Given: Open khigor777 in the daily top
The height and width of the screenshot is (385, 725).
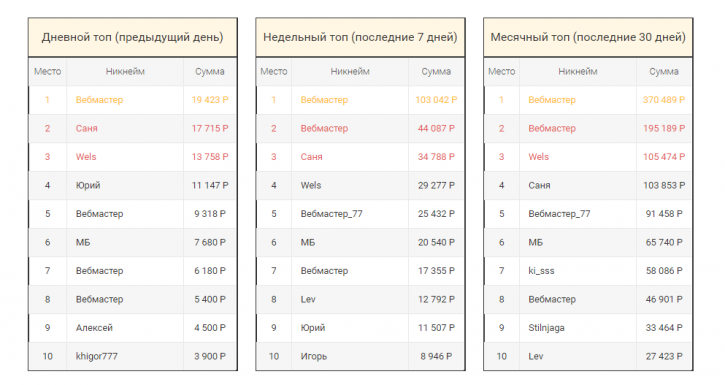Looking at the screenshot, I should coord(97,356).
